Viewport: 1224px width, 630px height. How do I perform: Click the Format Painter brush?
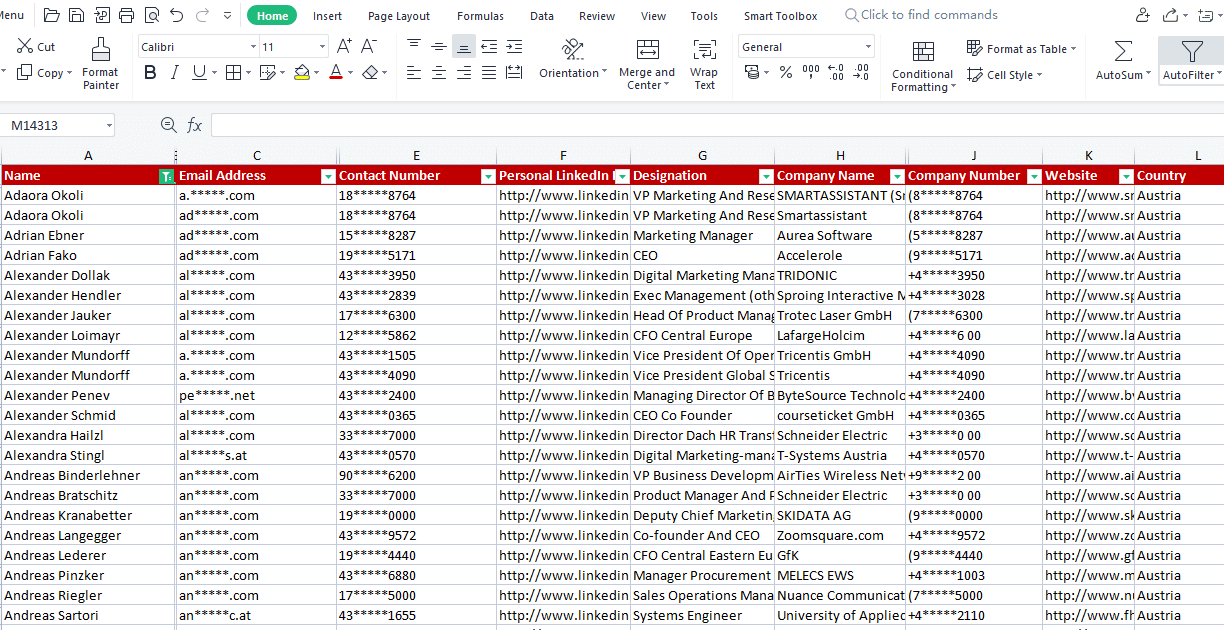100,64
